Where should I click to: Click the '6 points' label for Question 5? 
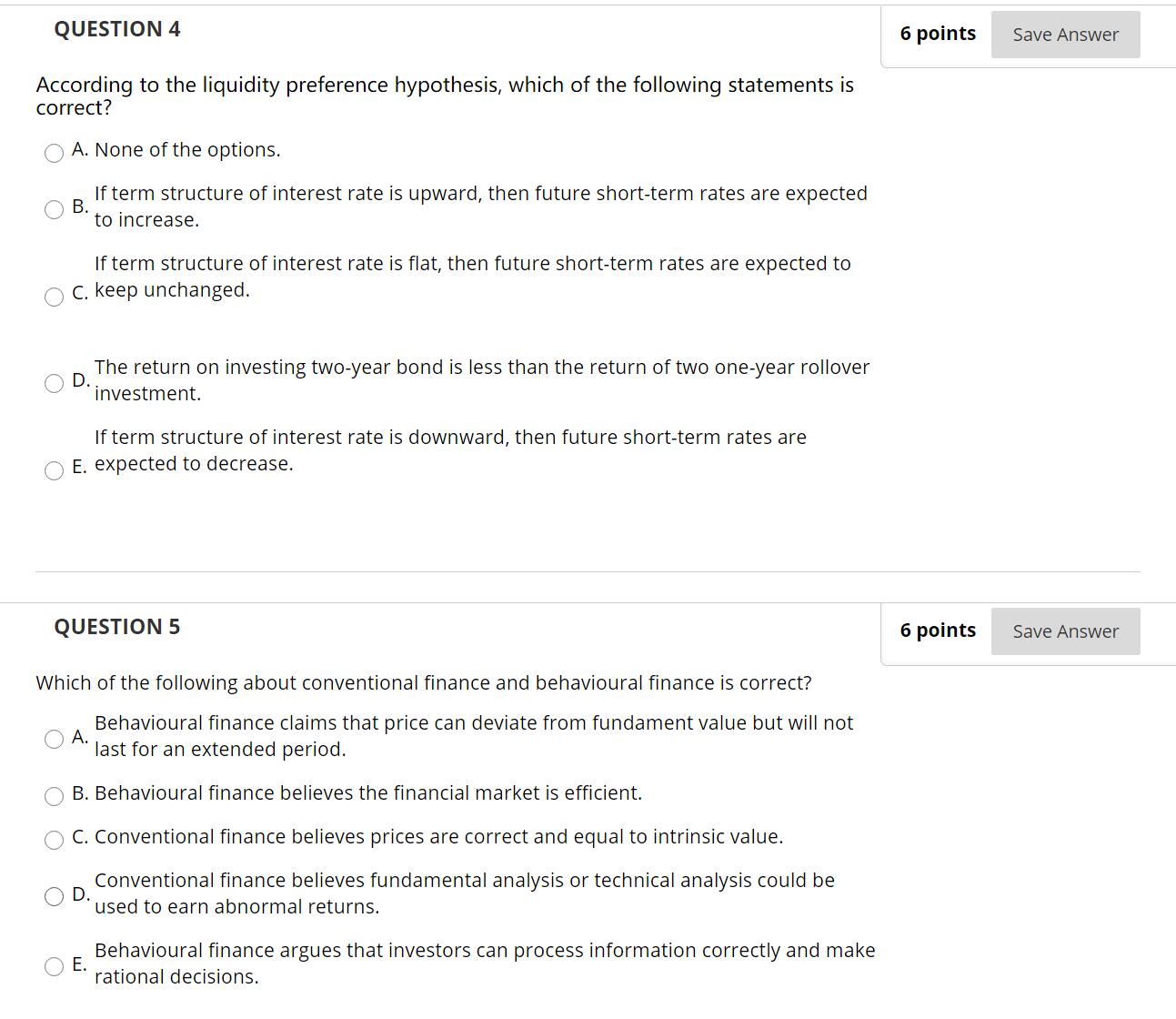938,630
